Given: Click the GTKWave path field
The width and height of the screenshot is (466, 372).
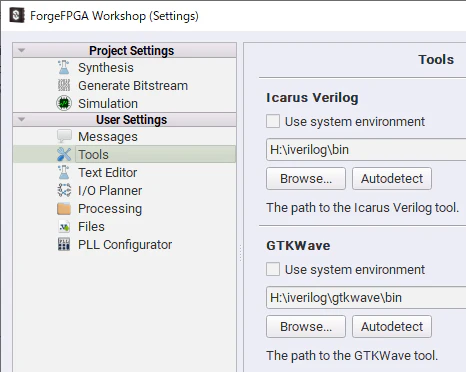Looking at the screenshot, I should [x=366, y=298].
